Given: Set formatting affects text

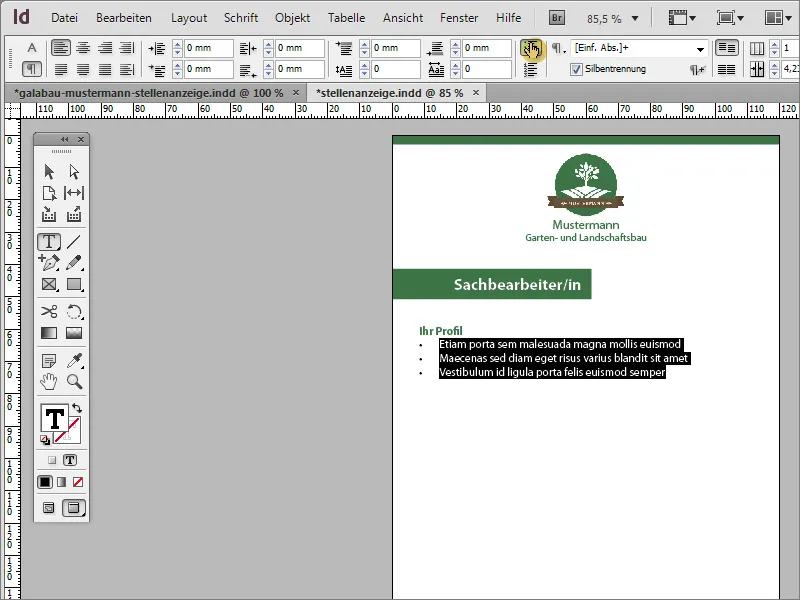Looking at the screenshot, I should [70, 460].
